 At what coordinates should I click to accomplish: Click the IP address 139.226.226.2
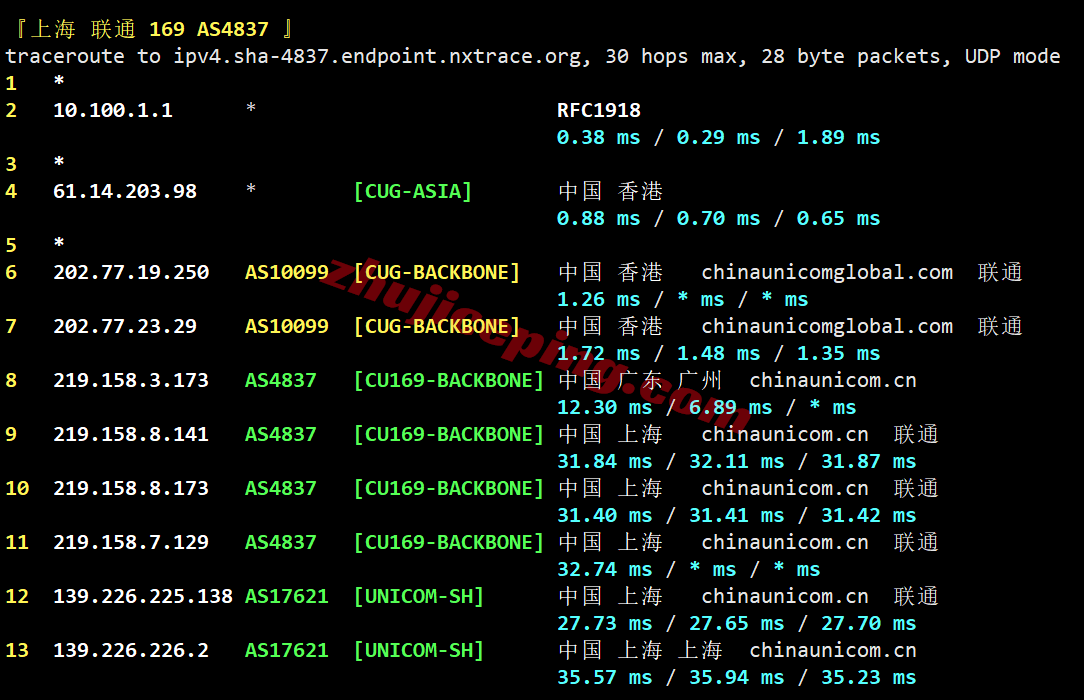coord(131,650)
